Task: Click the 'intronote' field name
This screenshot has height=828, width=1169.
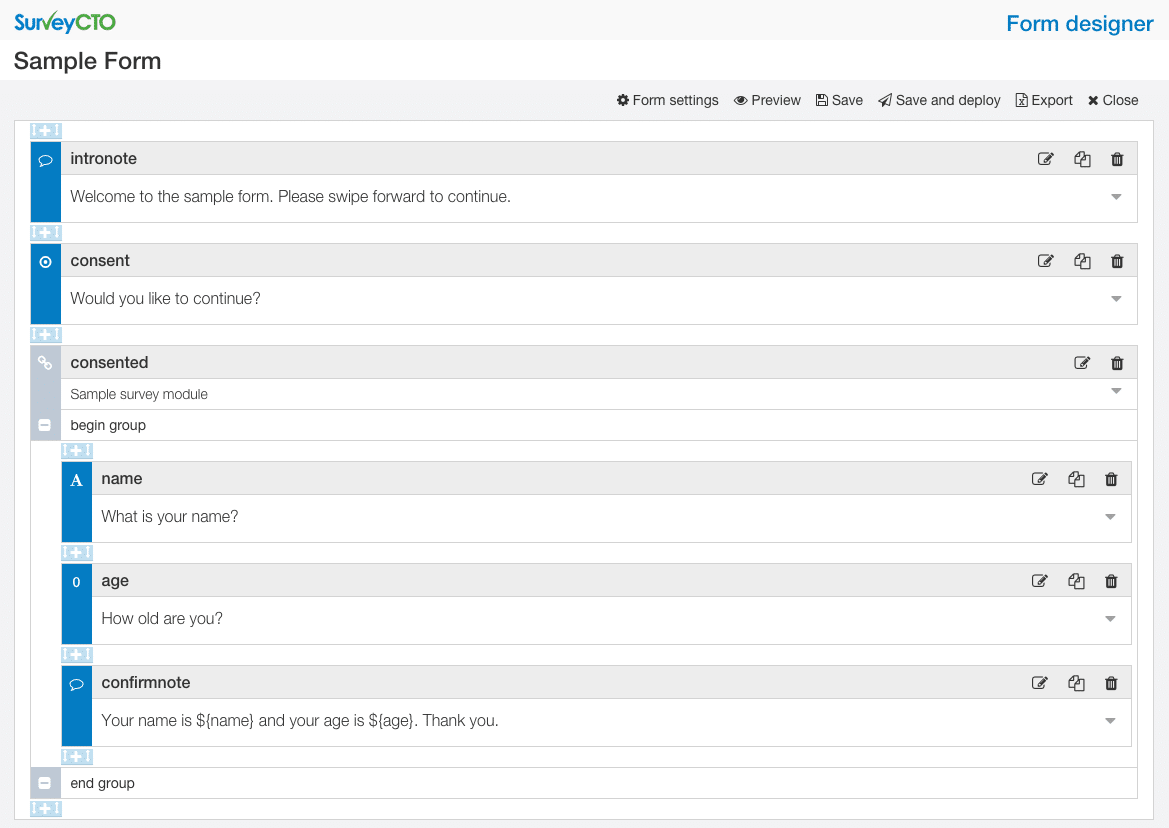Action: pyautogui.click(x=104, y=159)
